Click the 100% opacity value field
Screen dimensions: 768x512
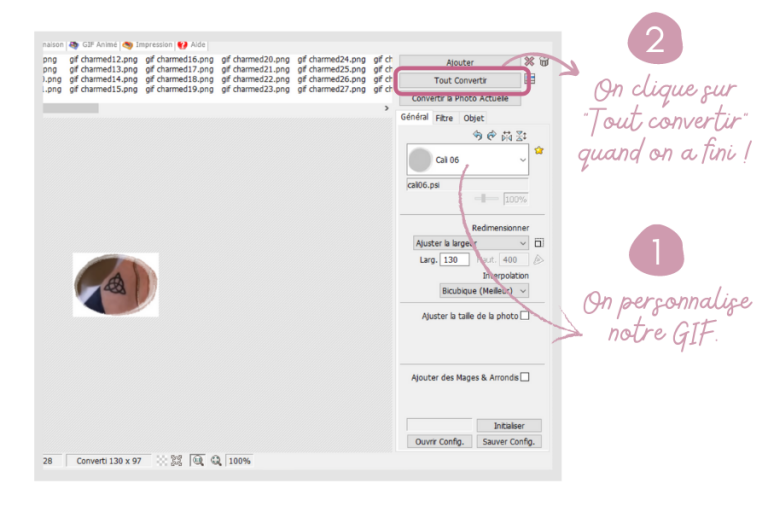[516, 199]
